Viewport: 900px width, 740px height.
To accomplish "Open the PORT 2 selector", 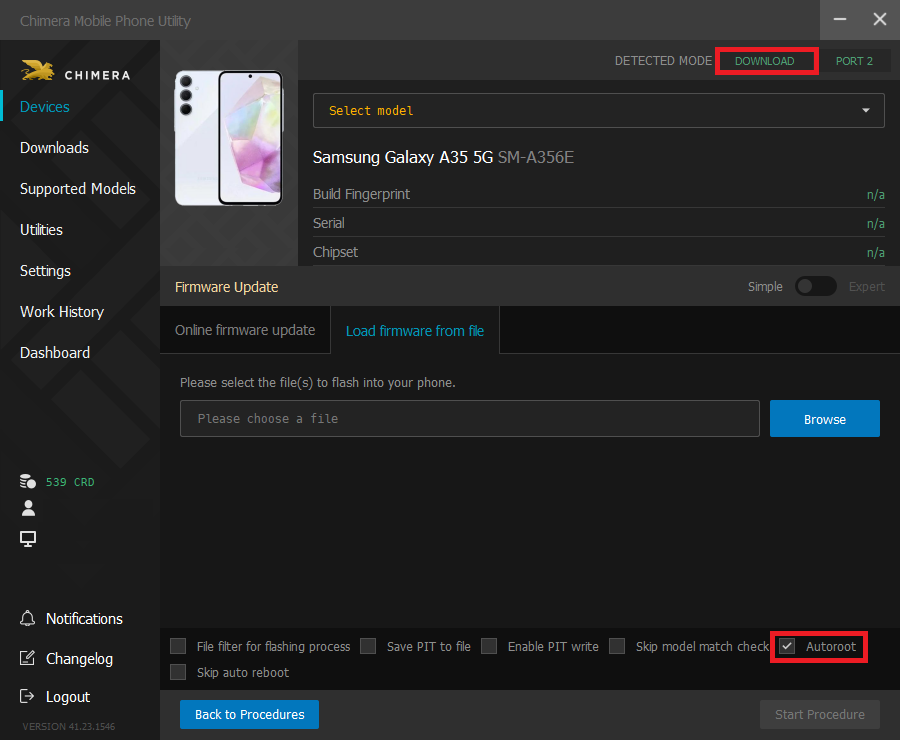I will click(854, 61).
